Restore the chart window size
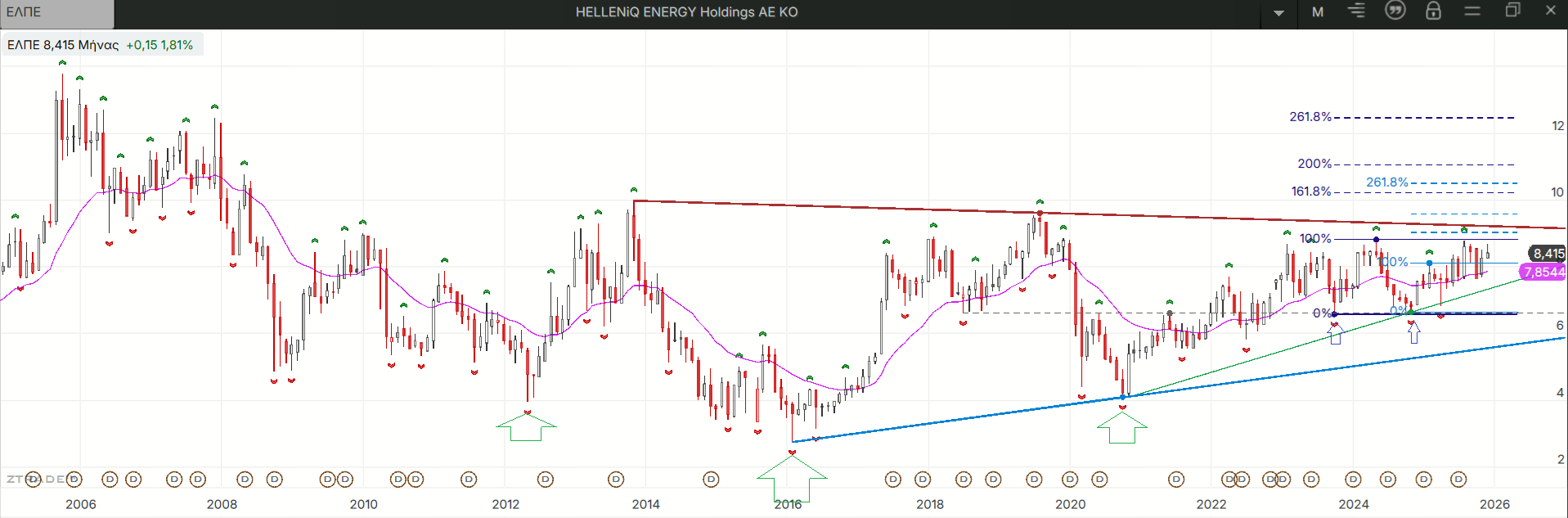The height and width of the screenshot is (518, 1568). coord(1512,11)
